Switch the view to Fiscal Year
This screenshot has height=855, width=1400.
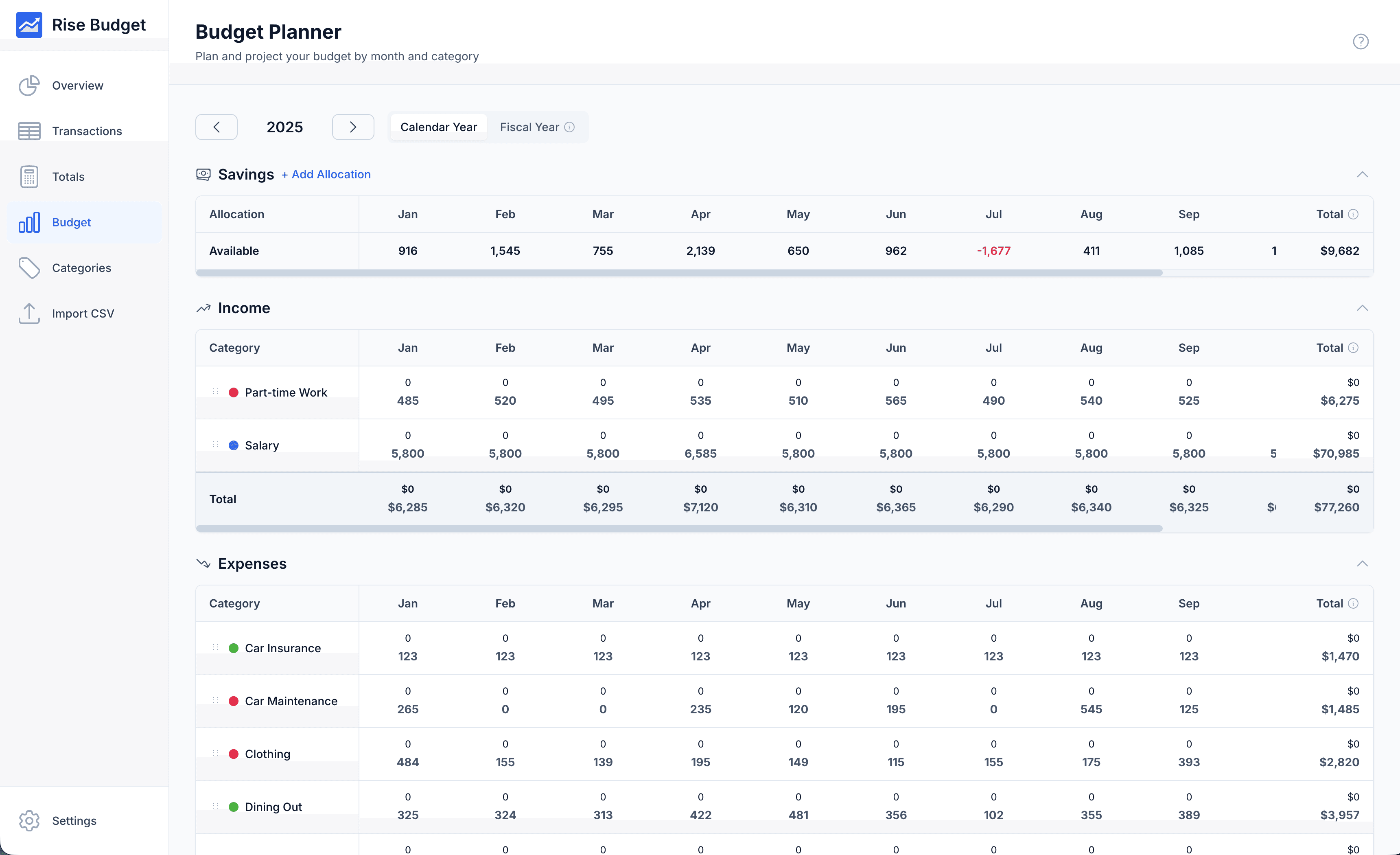529,127
